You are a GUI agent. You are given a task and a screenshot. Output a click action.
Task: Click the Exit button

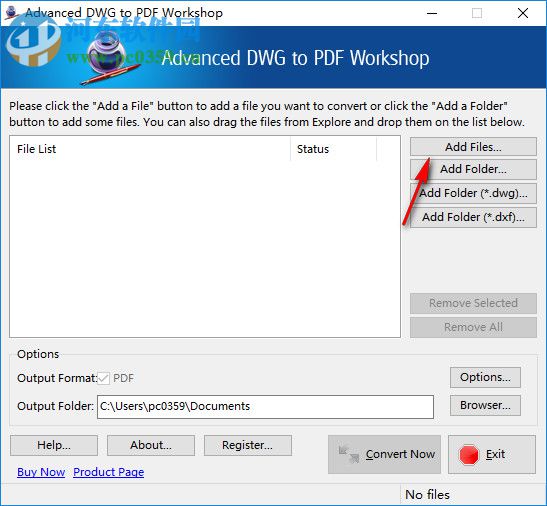pyautogui.click(x=492, y=454)
